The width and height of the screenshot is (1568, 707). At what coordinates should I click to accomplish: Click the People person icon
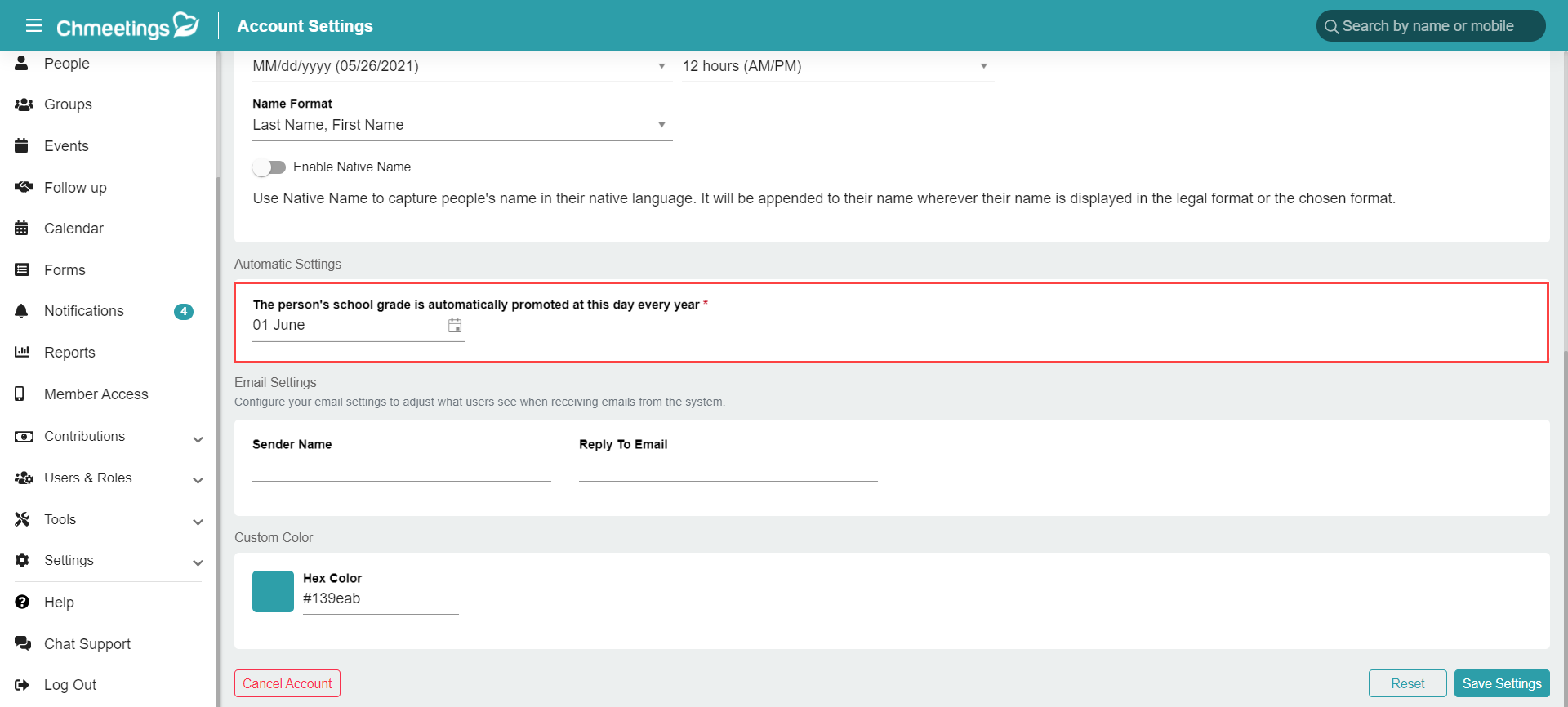click(22, 63)
